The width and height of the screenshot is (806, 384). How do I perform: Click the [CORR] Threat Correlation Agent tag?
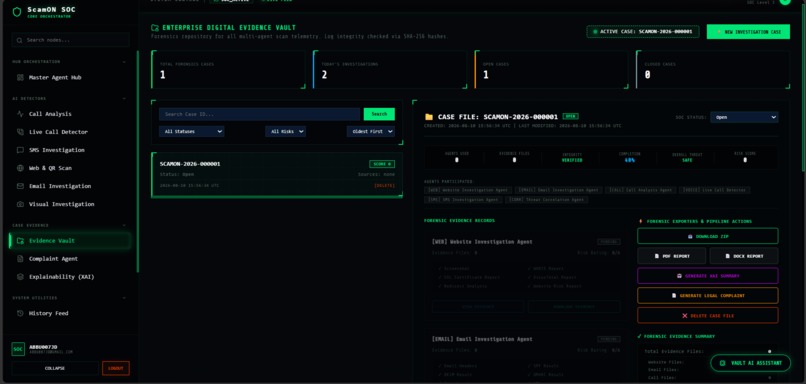click(x=546, y=199)
